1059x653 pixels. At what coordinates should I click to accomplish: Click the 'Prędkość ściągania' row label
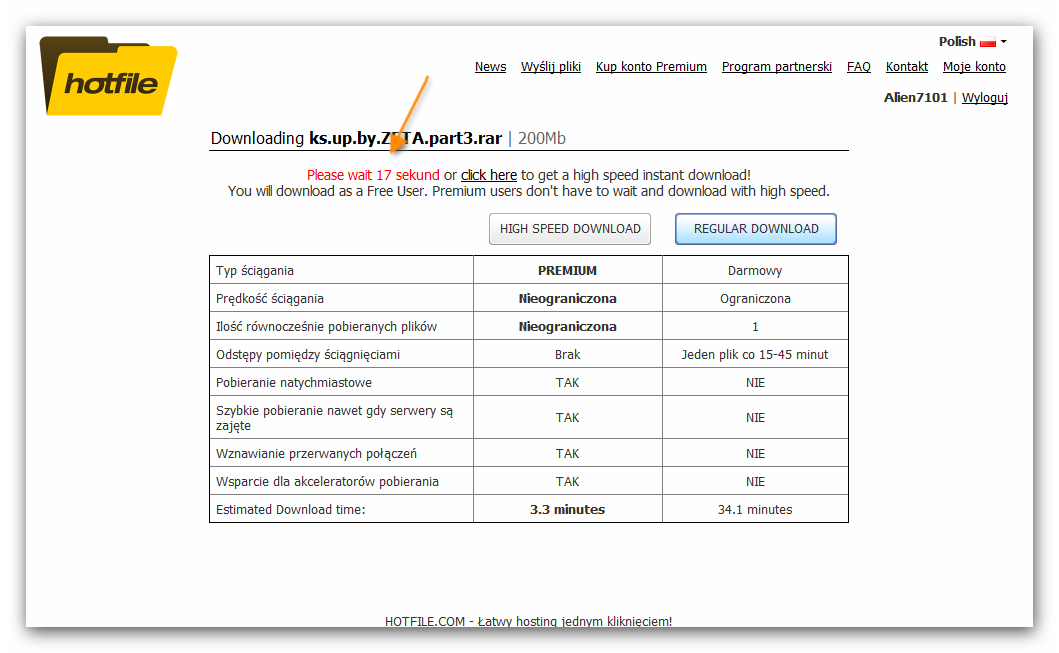[269, 298]
